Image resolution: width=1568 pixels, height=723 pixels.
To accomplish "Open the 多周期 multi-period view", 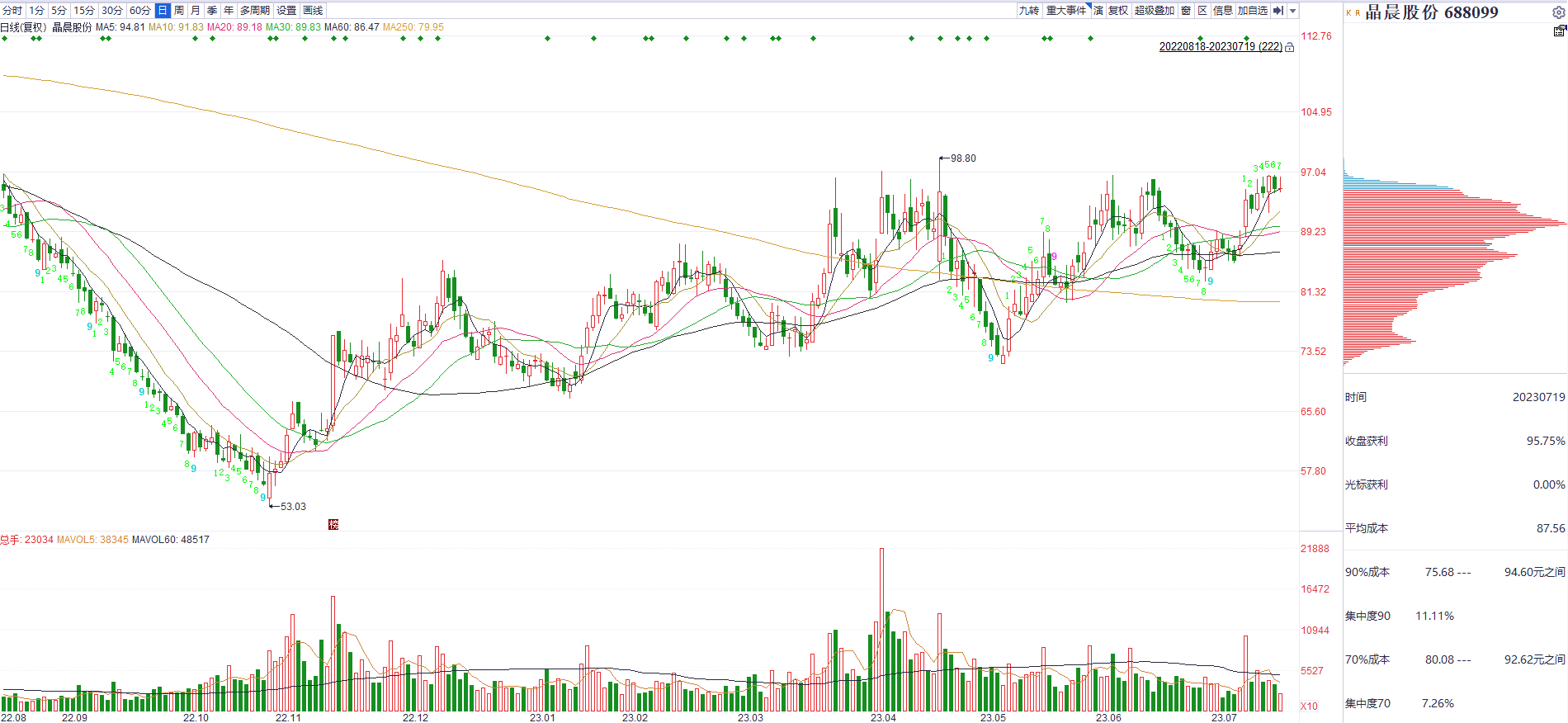I will 255,11.
